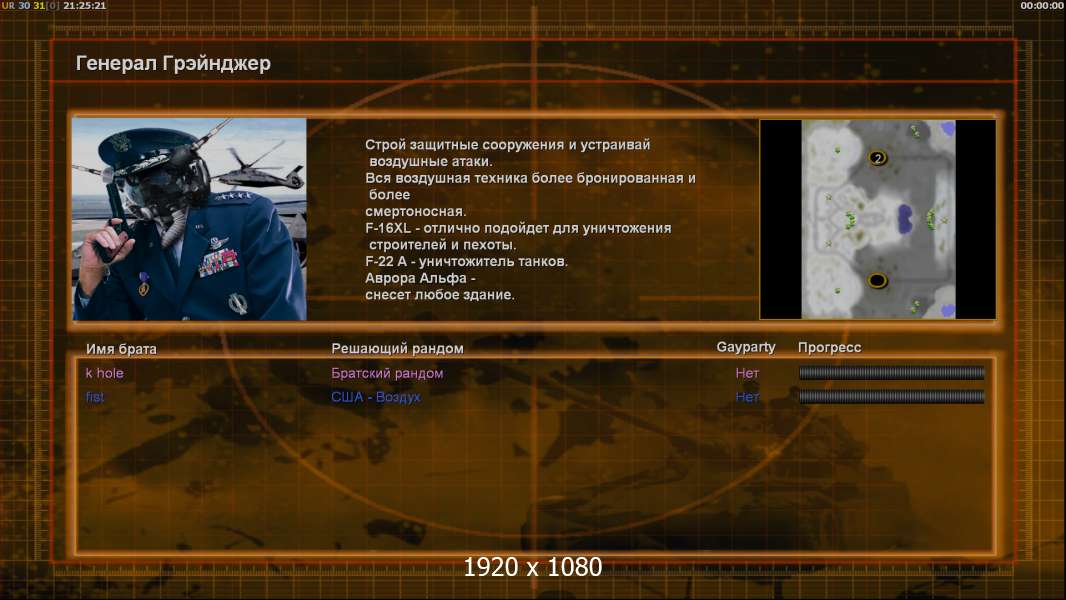This screenshot has height=600, width=1066.
Task: Click the Прогресс column header
Action: [829, 347]
